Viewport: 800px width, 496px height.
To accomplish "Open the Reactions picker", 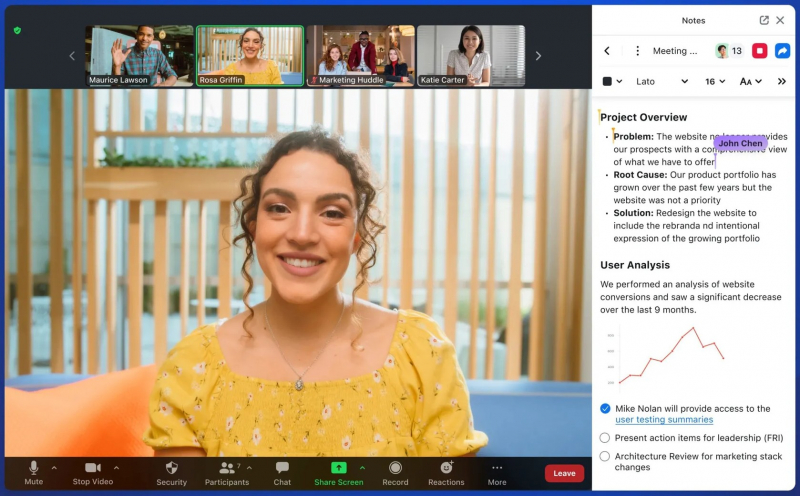I will (x=446, y=471).
